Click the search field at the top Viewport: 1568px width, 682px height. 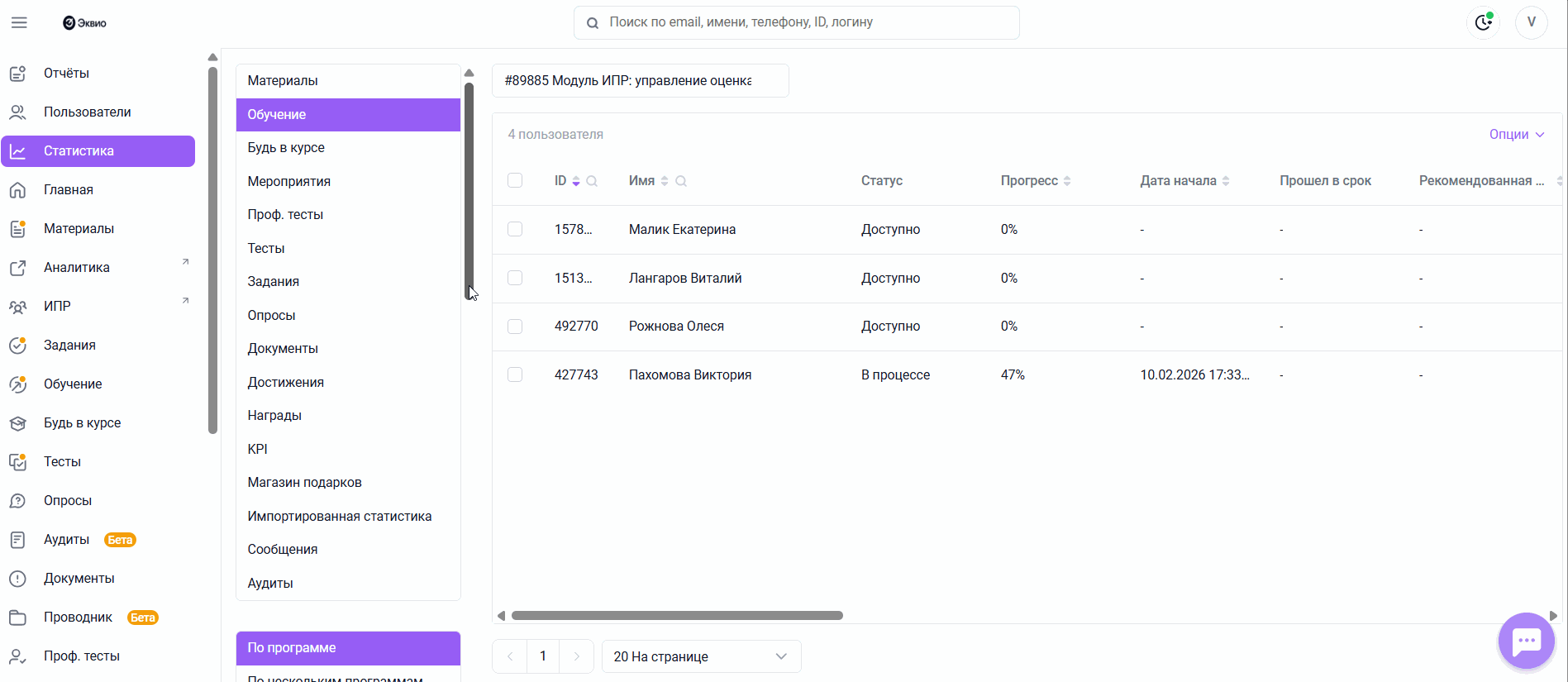tap(796, 22)
